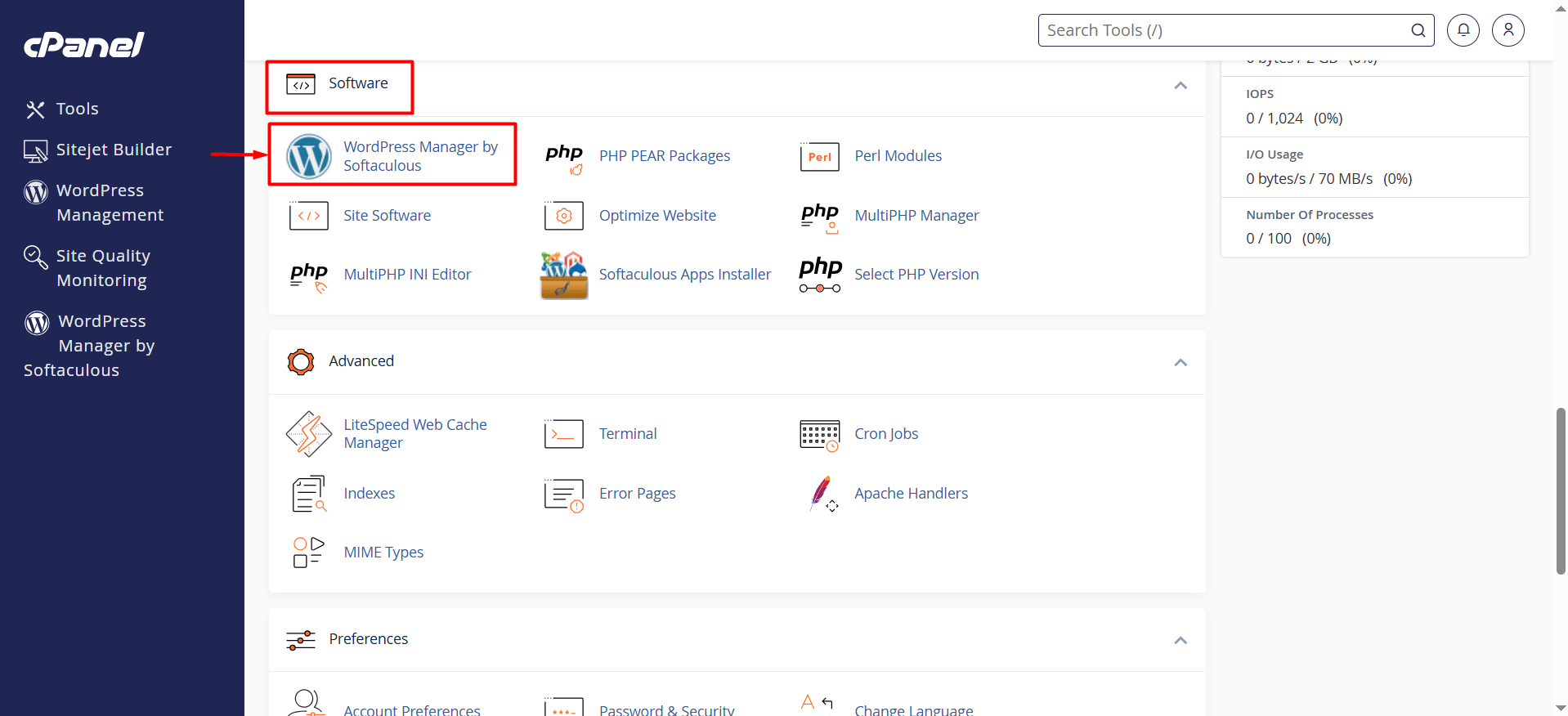The image size is (1568, 716).
Task: Select the Apache Handlers feather icon
Action: tap(822, 494)
